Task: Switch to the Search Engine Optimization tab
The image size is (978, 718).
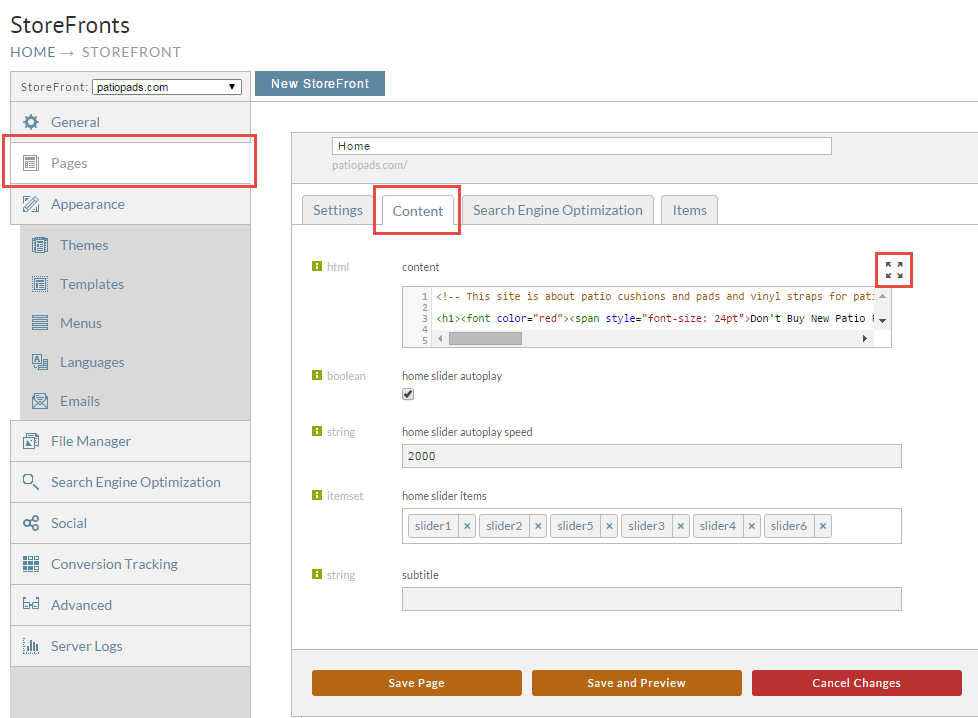Action: pos(558,210)
